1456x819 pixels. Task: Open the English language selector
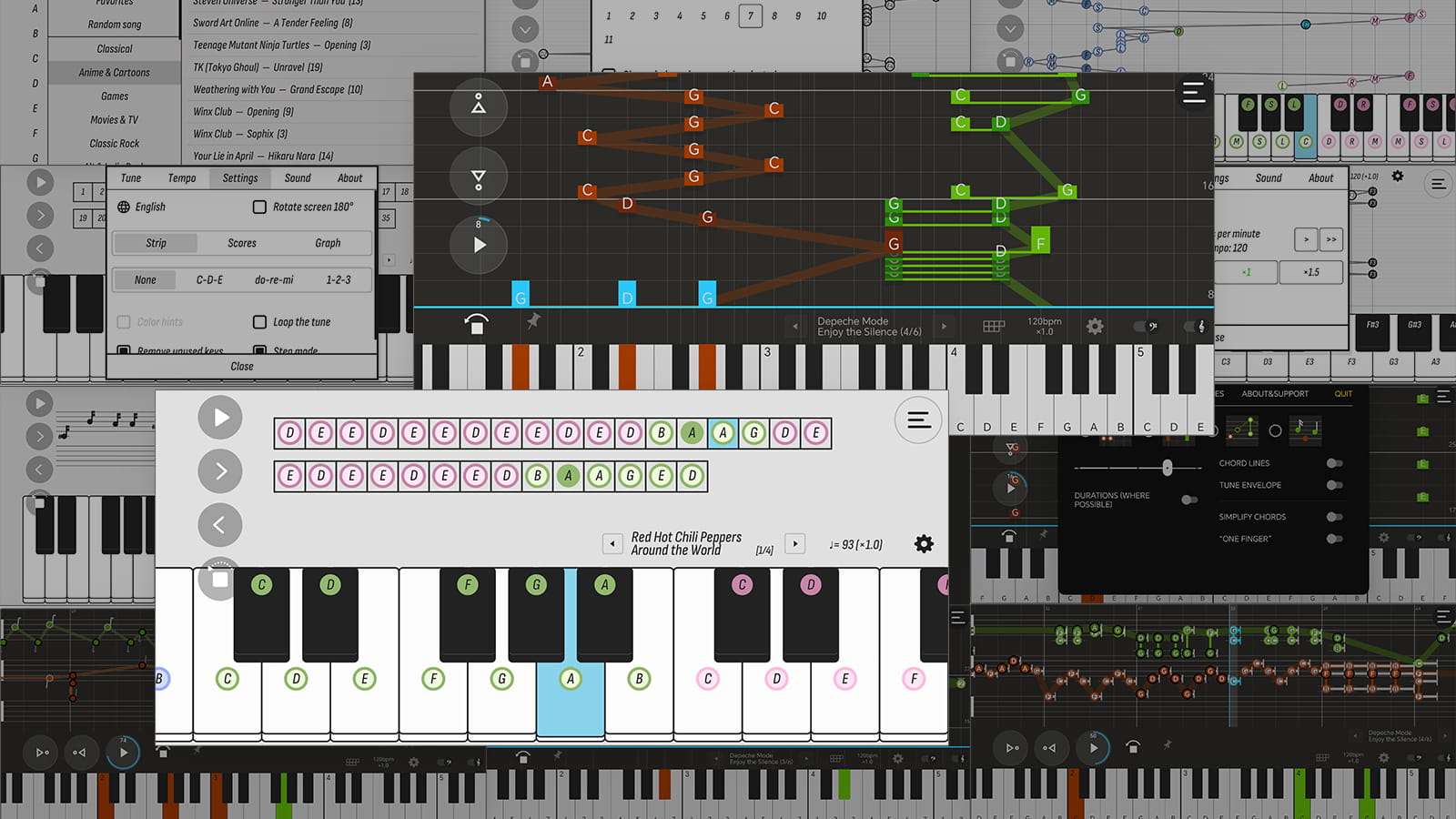coord(142,207)
